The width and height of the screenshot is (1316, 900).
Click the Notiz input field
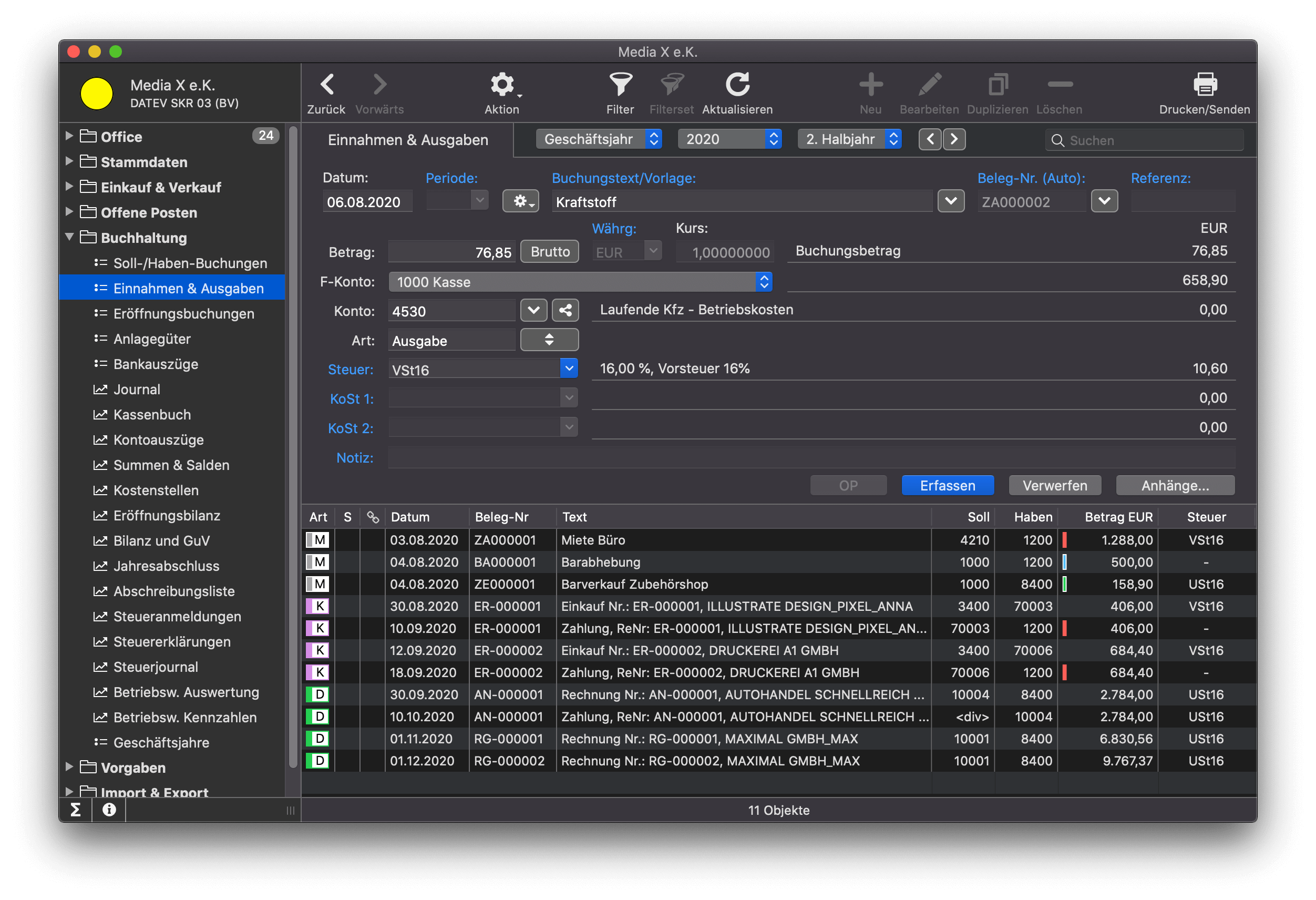point(811,458)
